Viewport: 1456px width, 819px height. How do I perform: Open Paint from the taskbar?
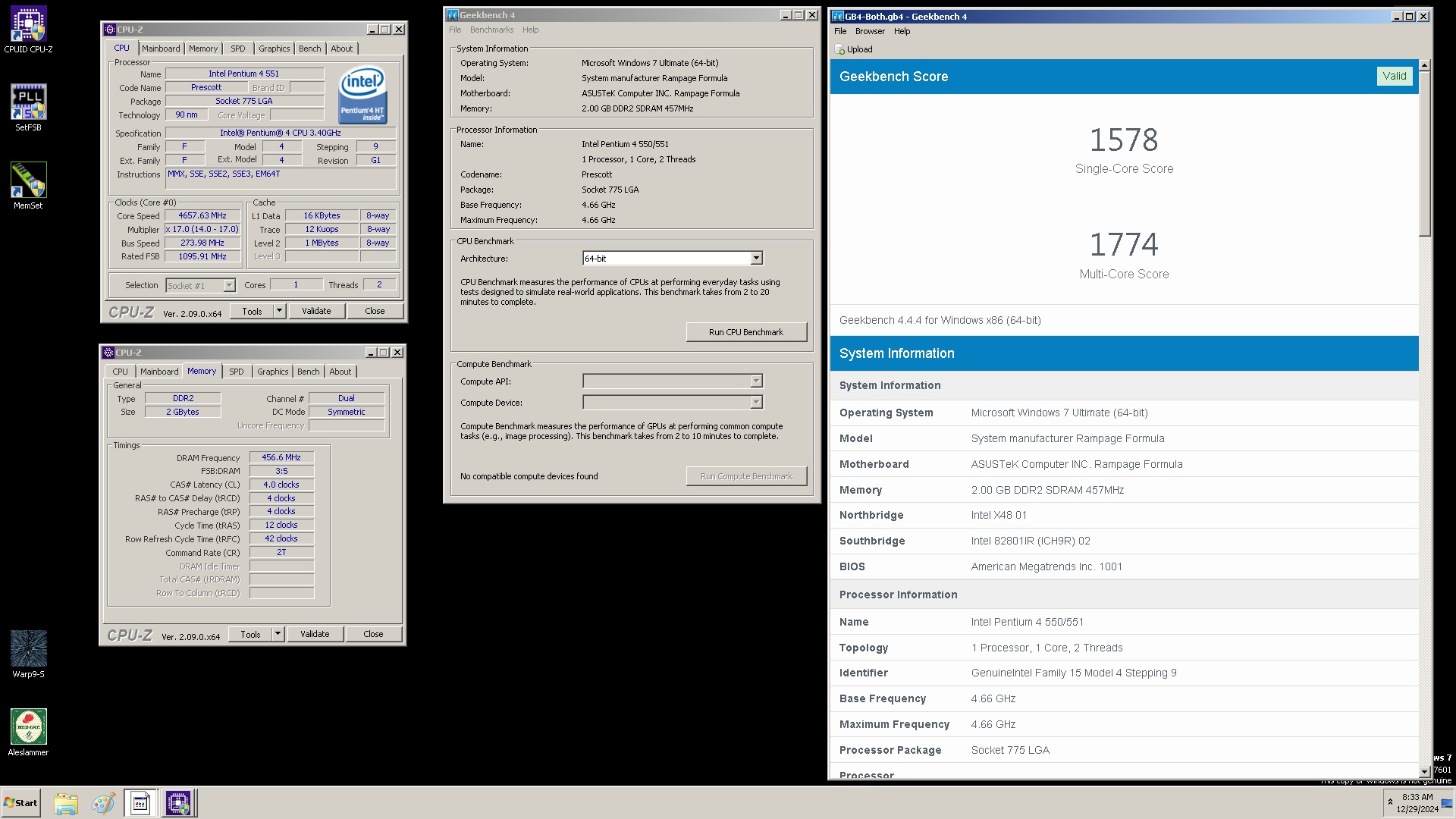point(103,803)
